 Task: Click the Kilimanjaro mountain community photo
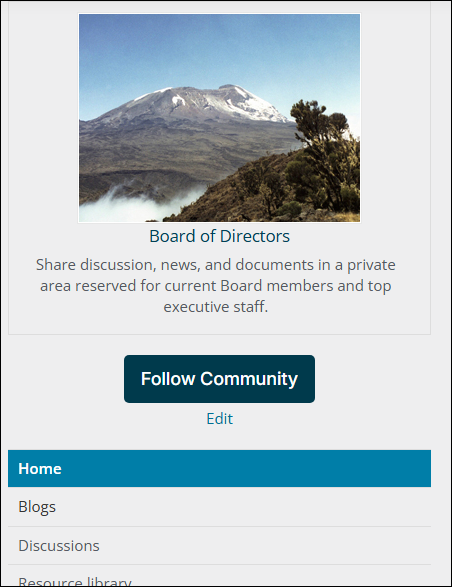point(219,118)
